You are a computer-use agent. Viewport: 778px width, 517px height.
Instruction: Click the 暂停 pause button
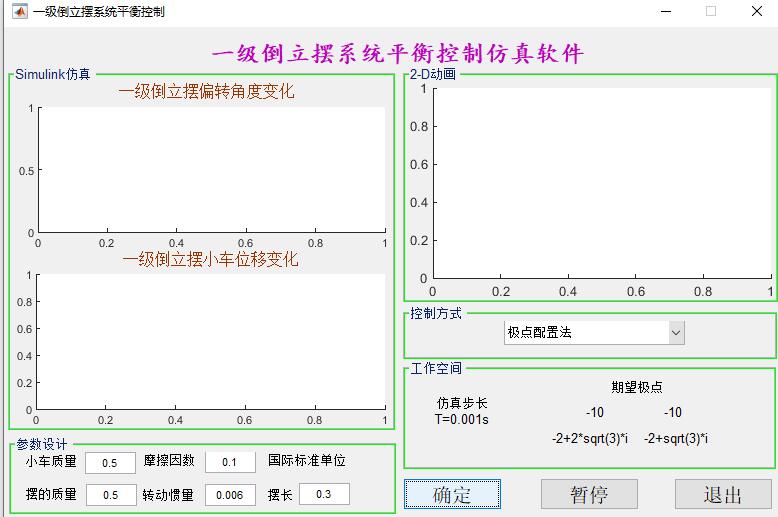point(589,494)
